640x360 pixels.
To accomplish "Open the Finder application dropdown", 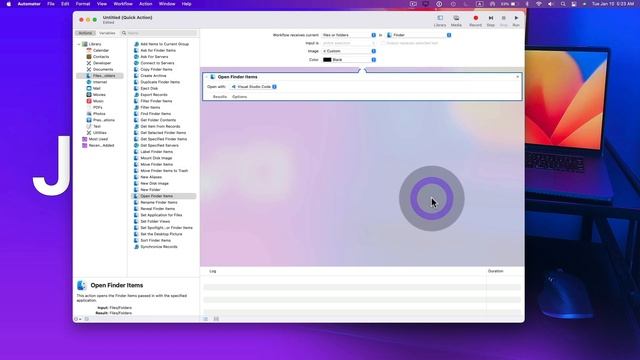I will (x=419, y=35).
